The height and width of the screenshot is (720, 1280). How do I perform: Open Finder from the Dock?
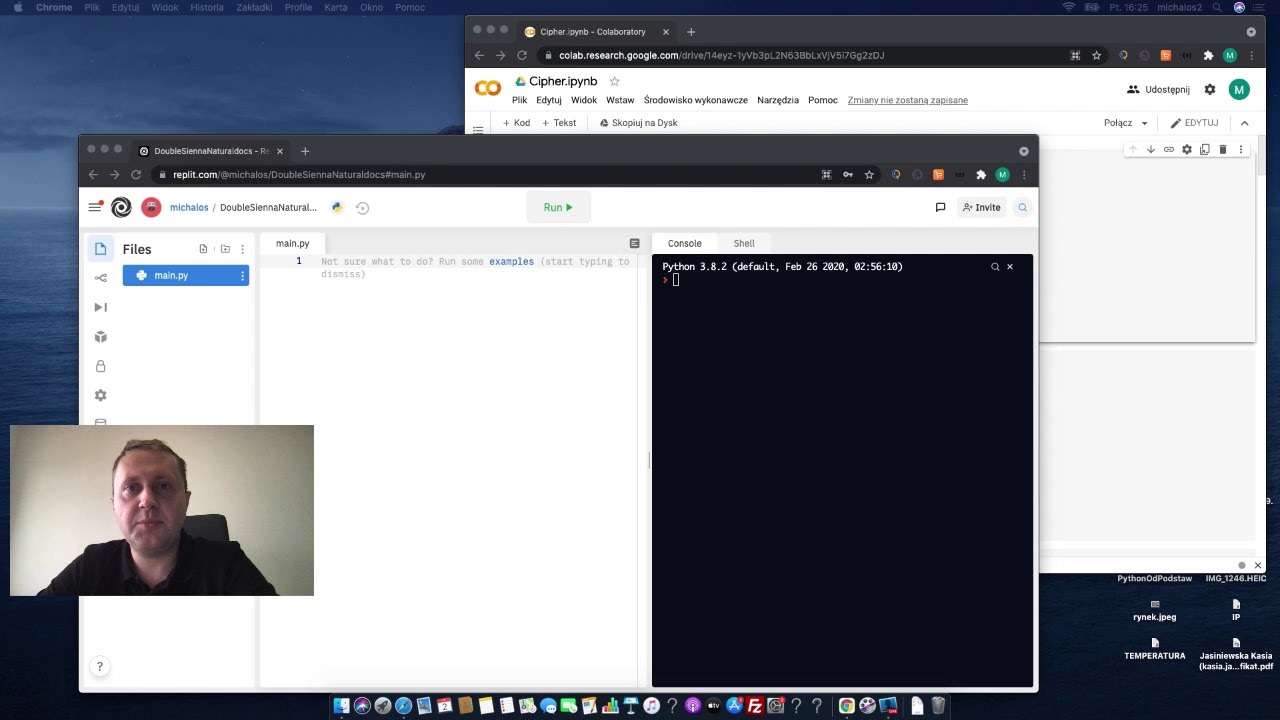pos(341,706)
